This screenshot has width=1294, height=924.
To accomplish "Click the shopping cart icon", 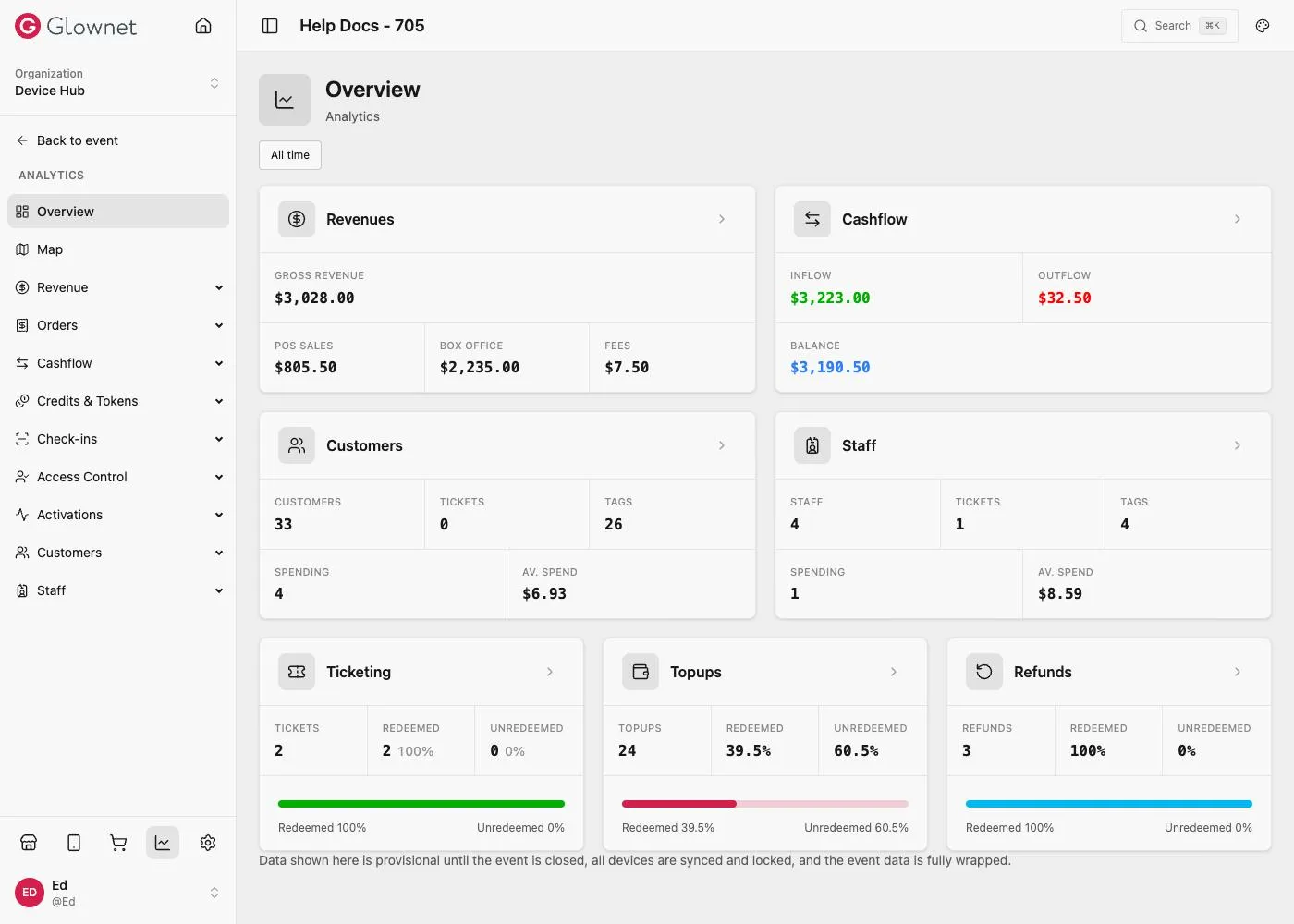I will tap(118, 843).
